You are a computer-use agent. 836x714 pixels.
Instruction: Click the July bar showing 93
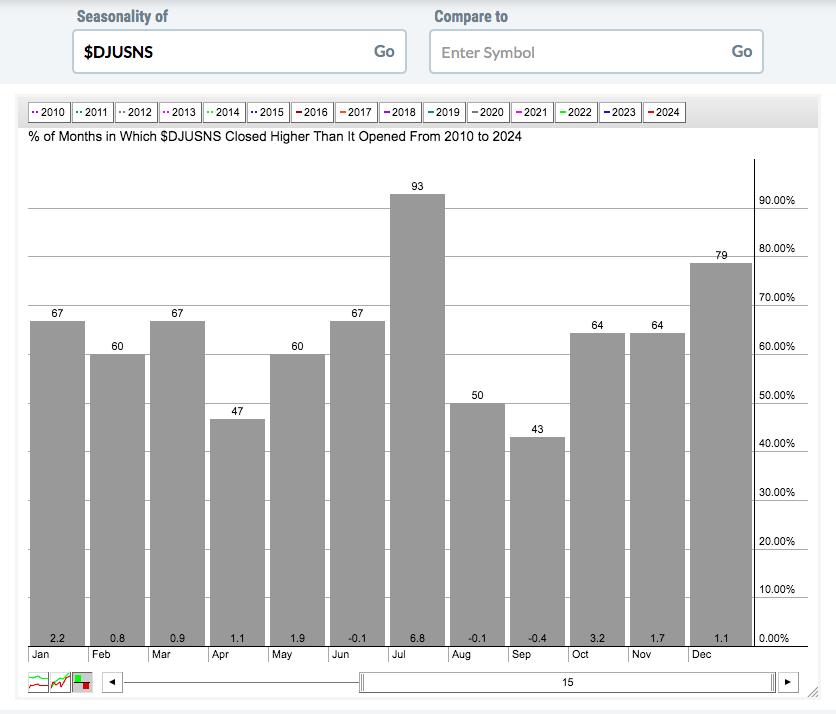[417, 420]
